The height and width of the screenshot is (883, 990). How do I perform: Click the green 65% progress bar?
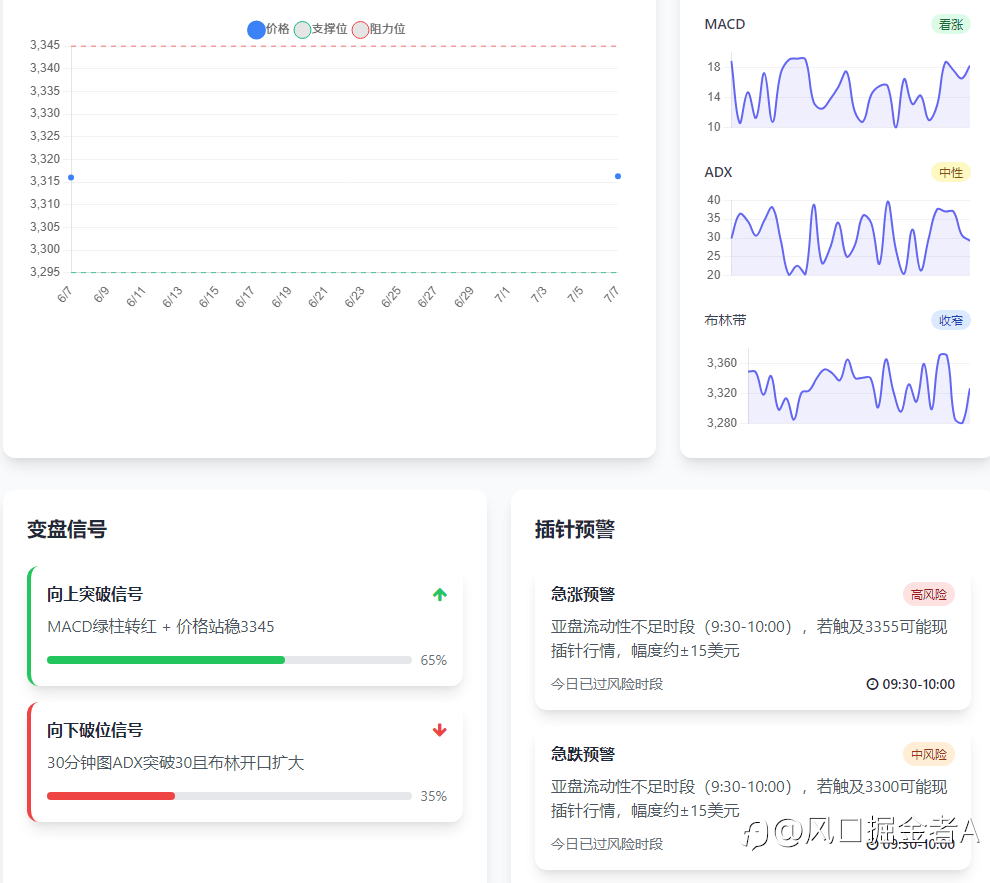click(x=166, y=660)
